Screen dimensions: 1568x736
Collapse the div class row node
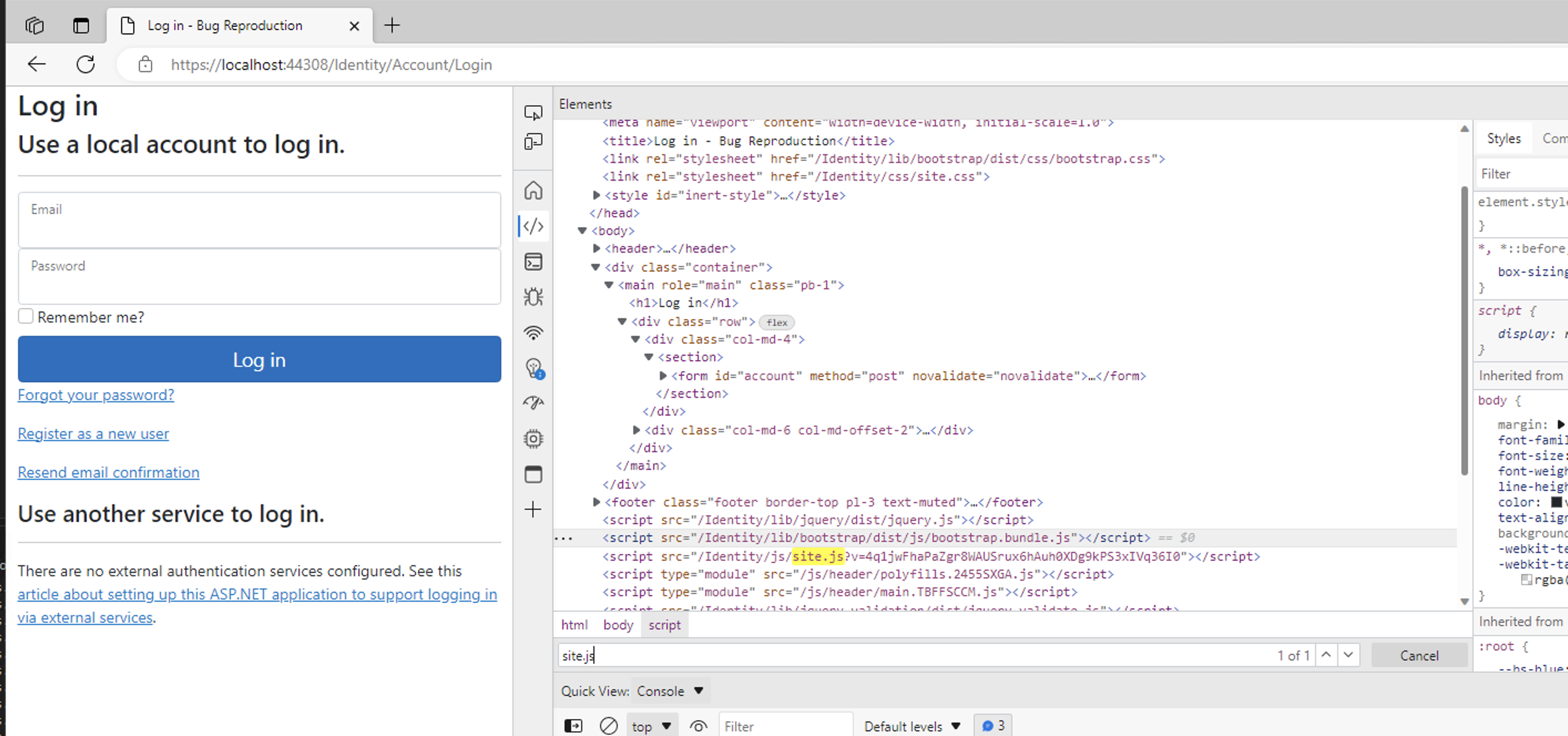click(x=622, y=321)
